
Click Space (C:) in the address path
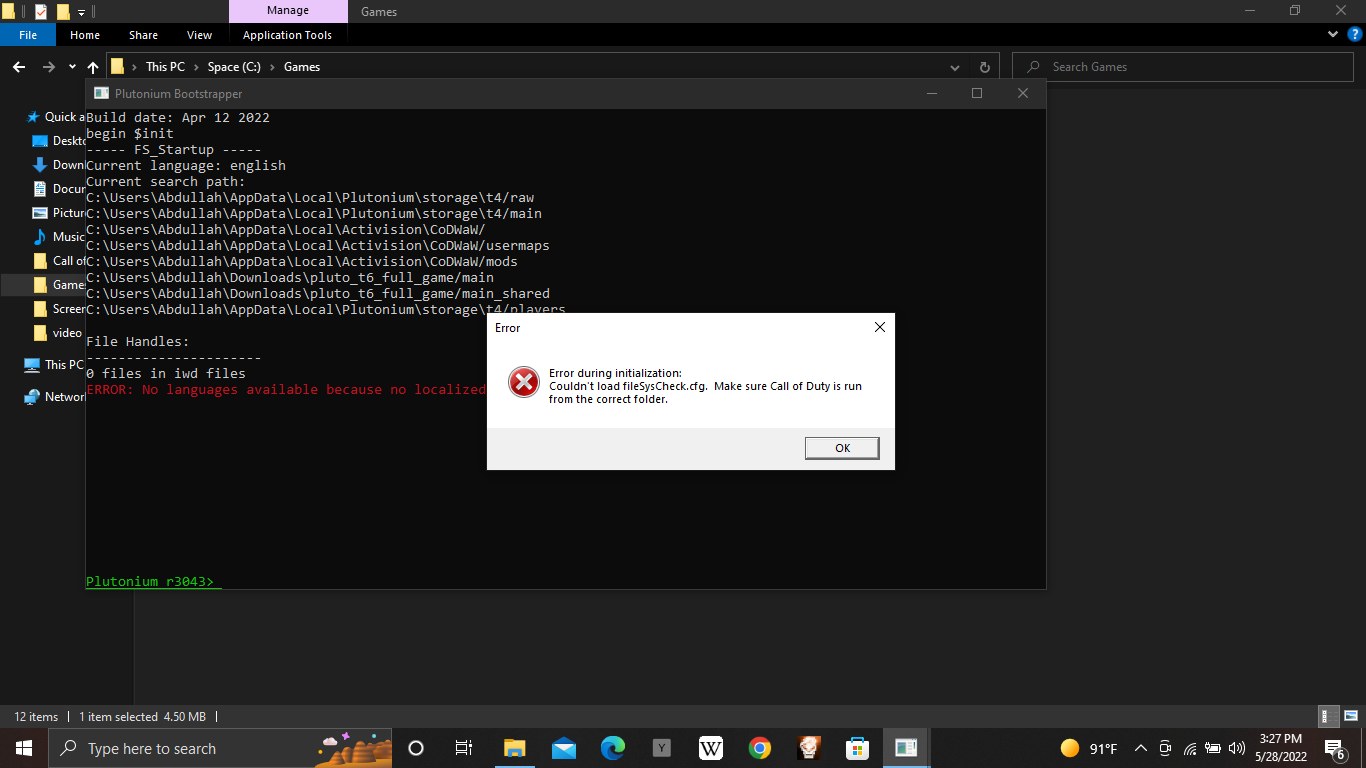click(x=234, y=67)
